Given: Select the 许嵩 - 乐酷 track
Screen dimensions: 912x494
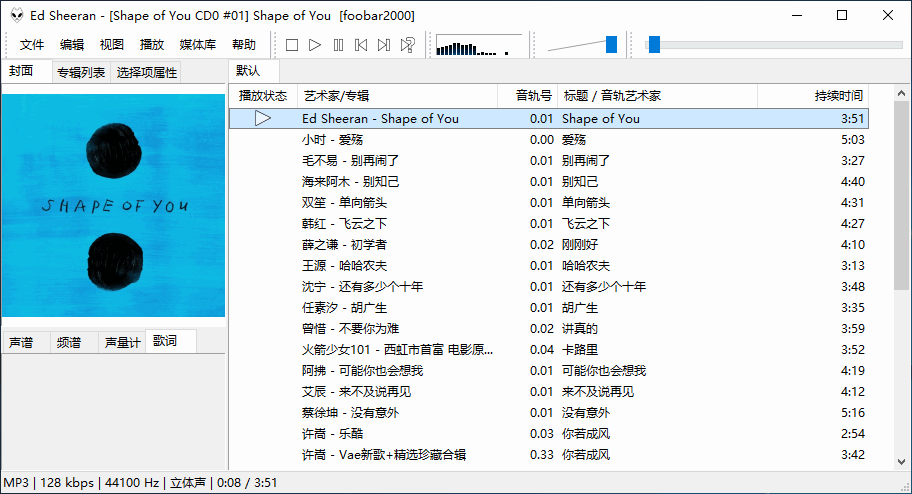Looking at the screenshot, I should (549, 433).
